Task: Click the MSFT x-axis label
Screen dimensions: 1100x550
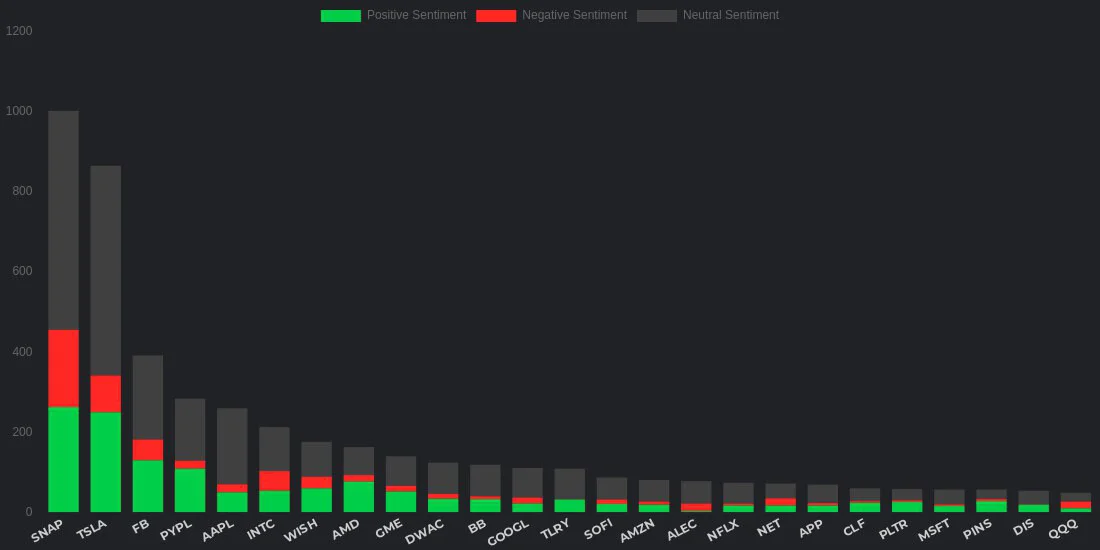Action: point(936,530)
